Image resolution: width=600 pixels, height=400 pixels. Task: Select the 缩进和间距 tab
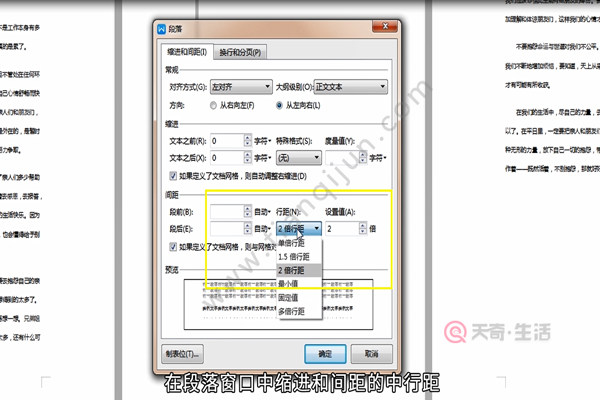click(x=185, y=51)
